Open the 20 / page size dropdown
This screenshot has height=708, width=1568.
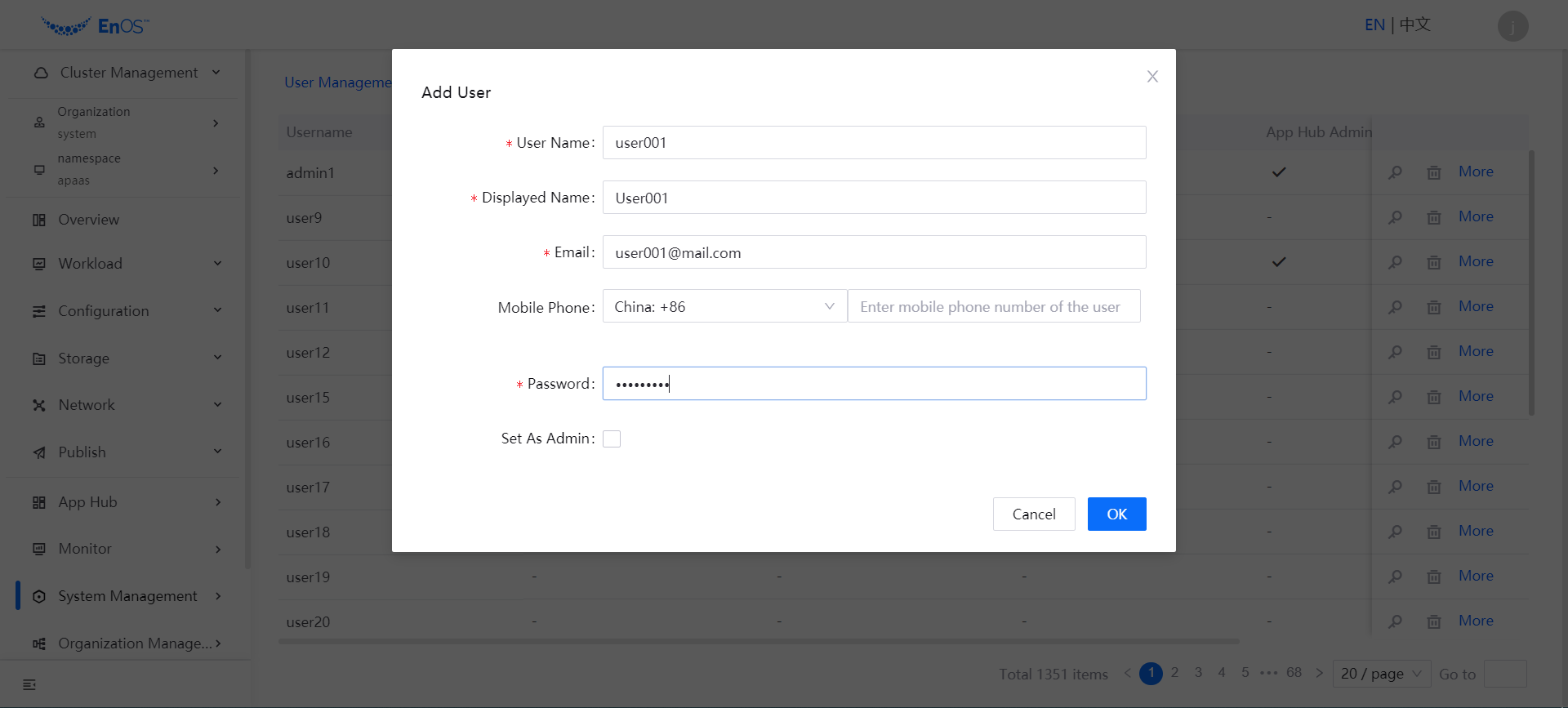point(1381,674)
